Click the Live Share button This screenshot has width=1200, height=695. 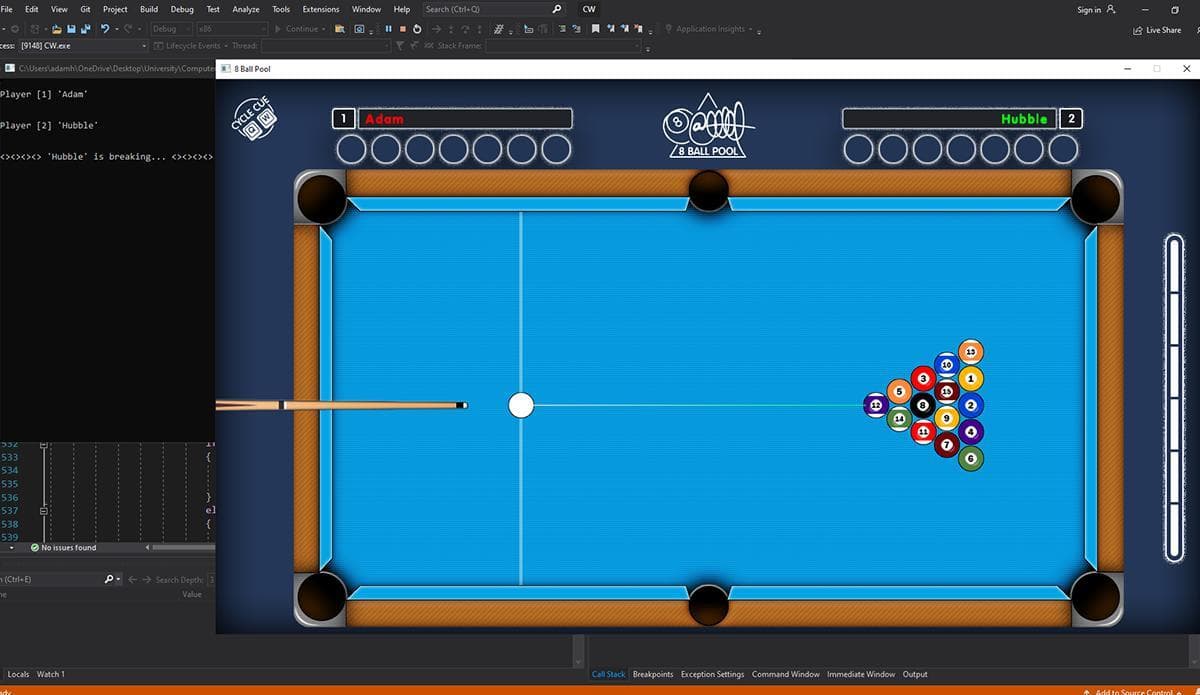pyautogui.click(x=1157, y=30)
